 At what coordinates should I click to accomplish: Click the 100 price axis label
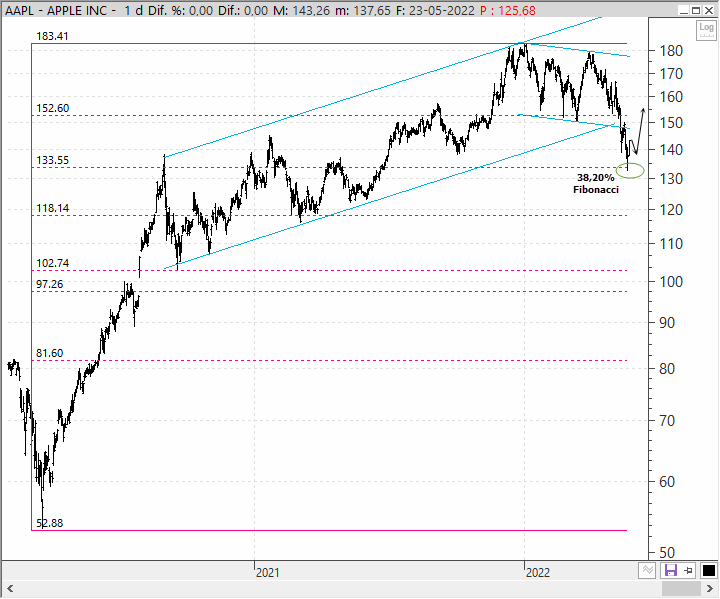tap(671, 282)
